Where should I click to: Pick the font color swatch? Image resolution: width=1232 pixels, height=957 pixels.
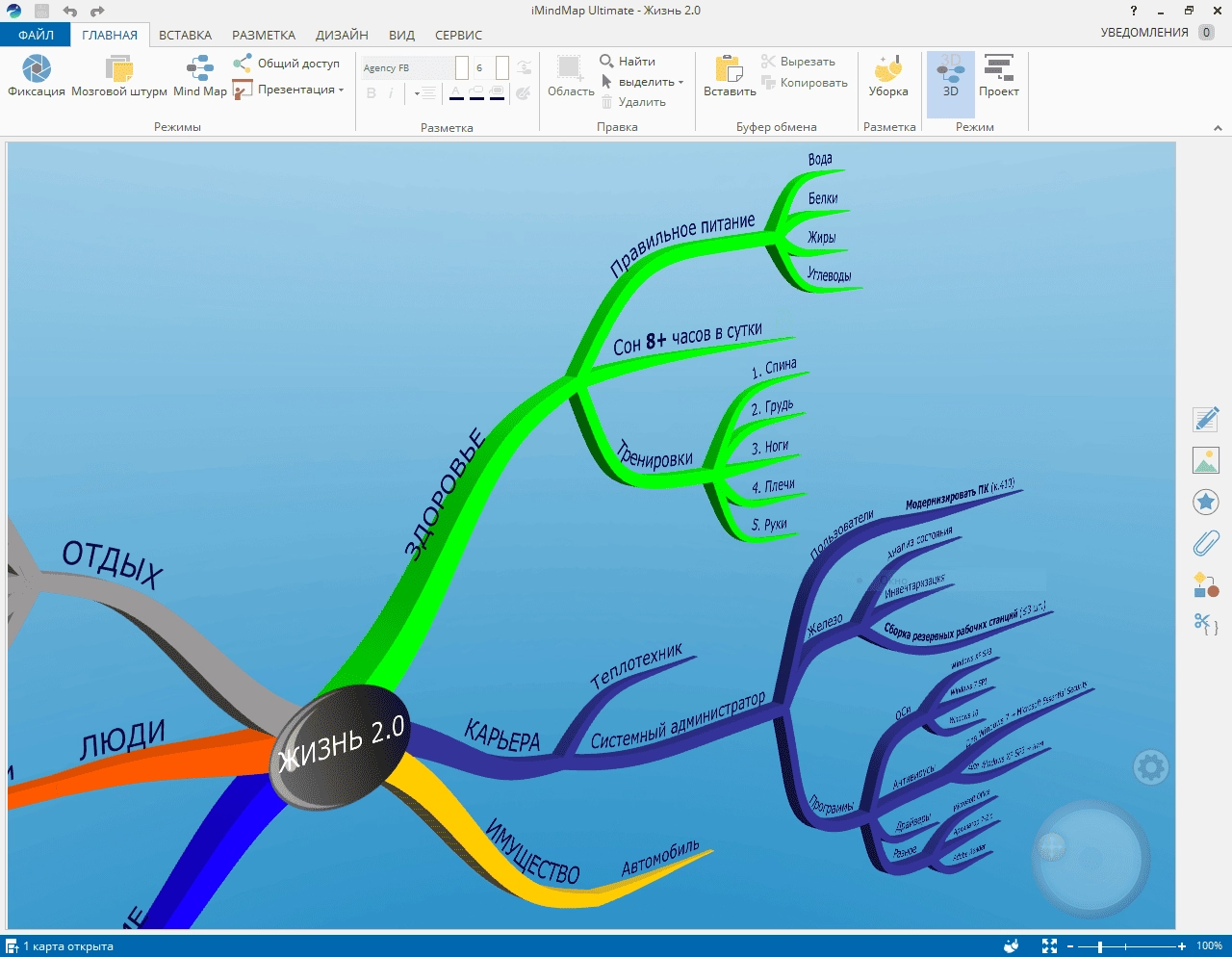[456, 93]
